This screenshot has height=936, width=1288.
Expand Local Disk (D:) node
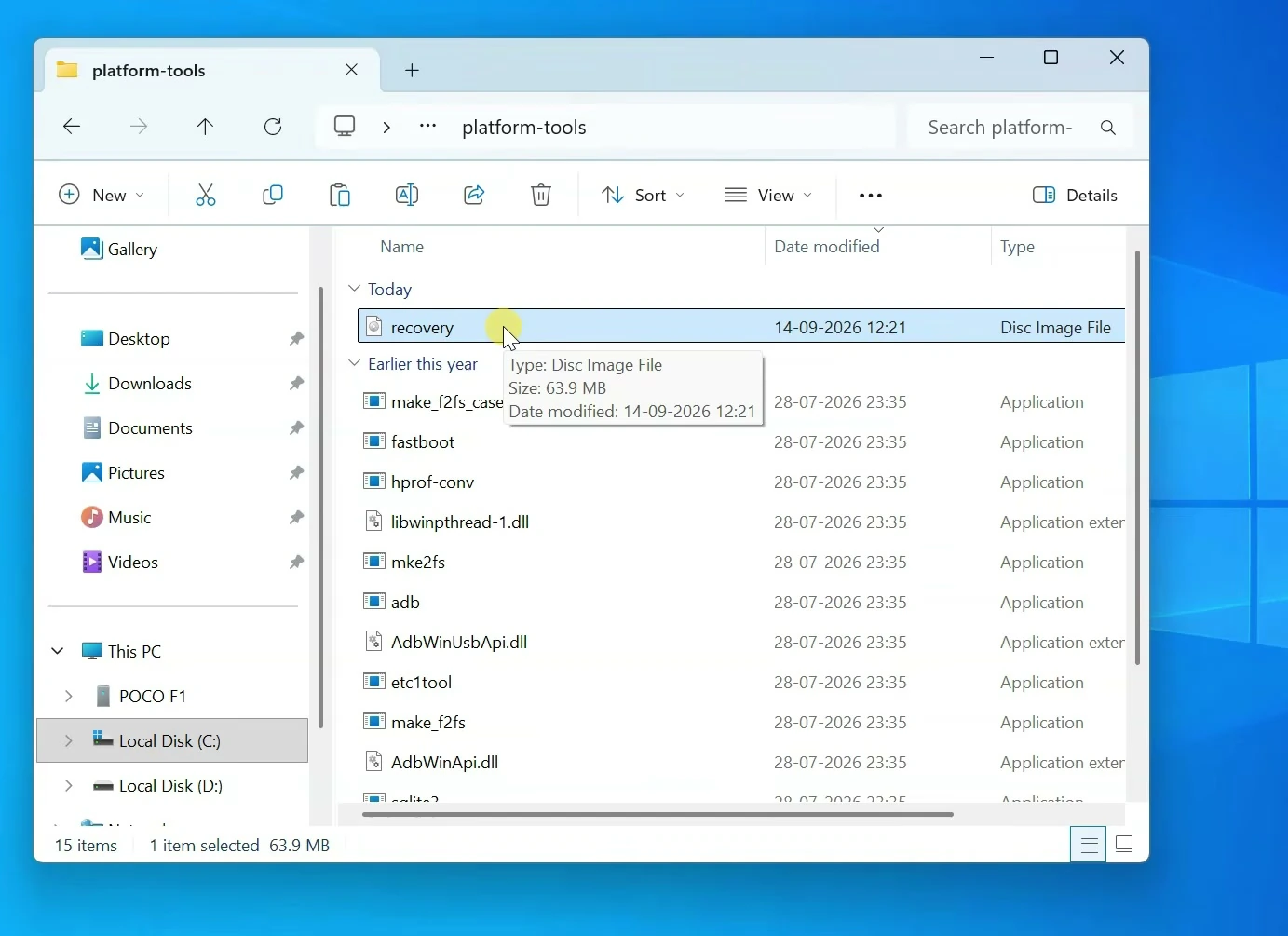[x=68, y=785]
